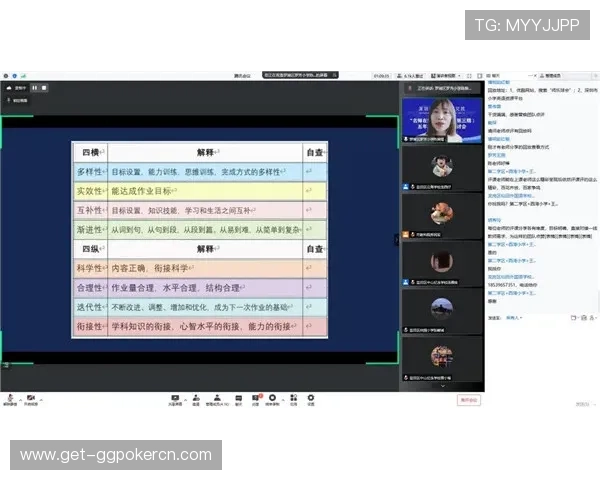This screenshot has height=480, width=600.
Task: Click the fullscreen icon in top bar
Action: tap(469, 76)
